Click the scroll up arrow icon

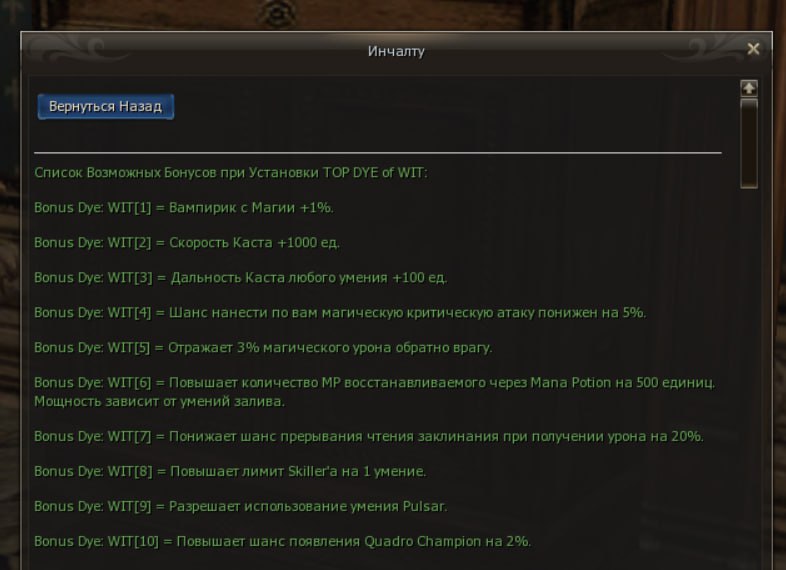click(749, 88)
